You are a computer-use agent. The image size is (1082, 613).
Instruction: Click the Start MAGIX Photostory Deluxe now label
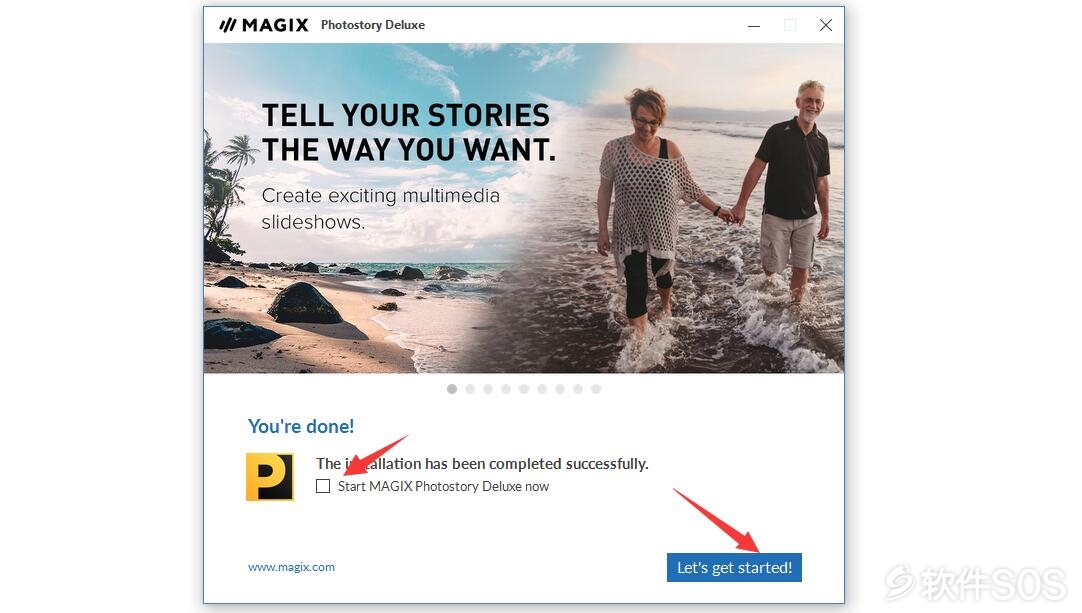coord(443,486)
